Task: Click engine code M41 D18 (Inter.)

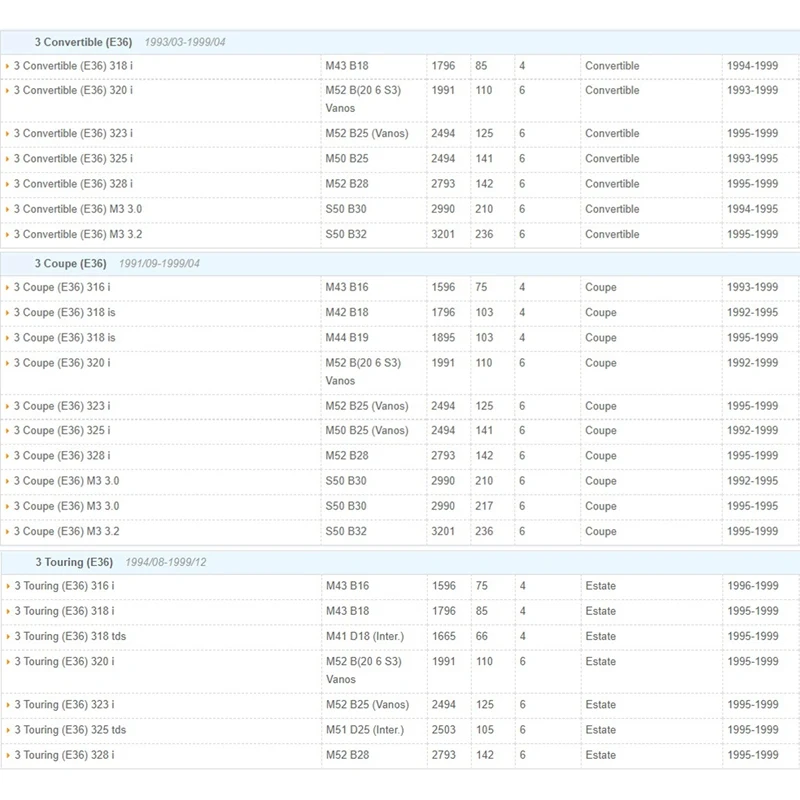Action: pyautogui.click(x=365, y=636)
